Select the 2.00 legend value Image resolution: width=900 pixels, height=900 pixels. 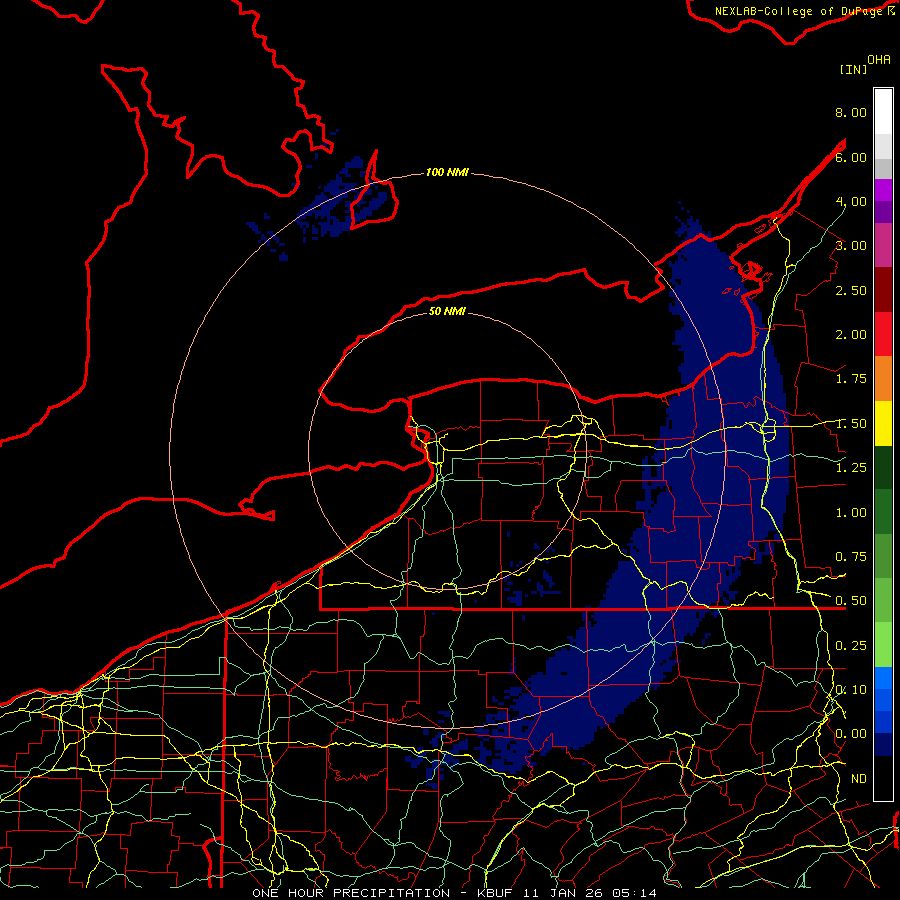(851, 335)
